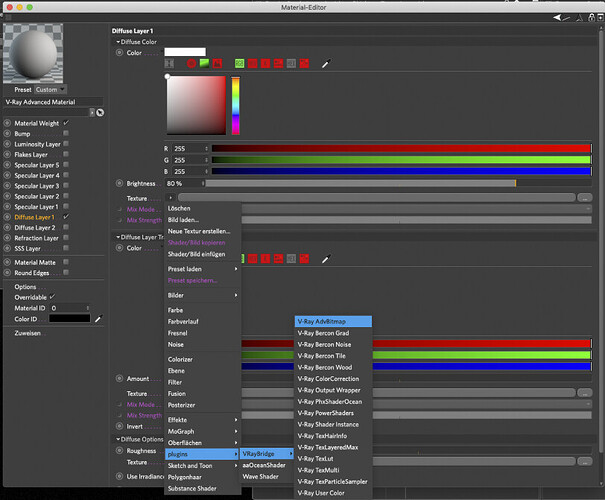
Task: Click the round icon beside material name arrow
Action: pyautogui.click(x=100, y=113)
